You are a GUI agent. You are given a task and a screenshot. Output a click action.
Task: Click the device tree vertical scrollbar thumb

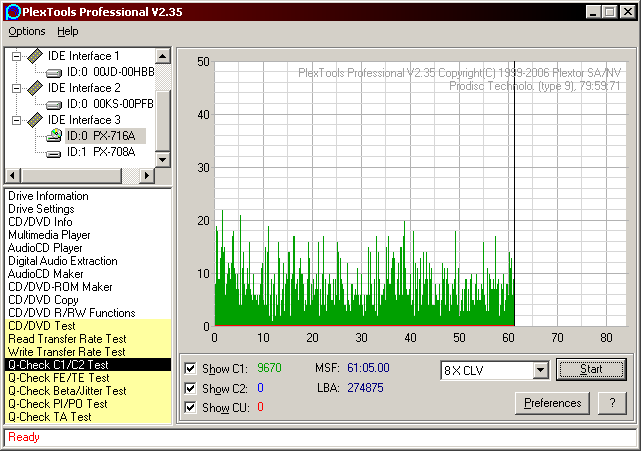click(x=163, y=121)
